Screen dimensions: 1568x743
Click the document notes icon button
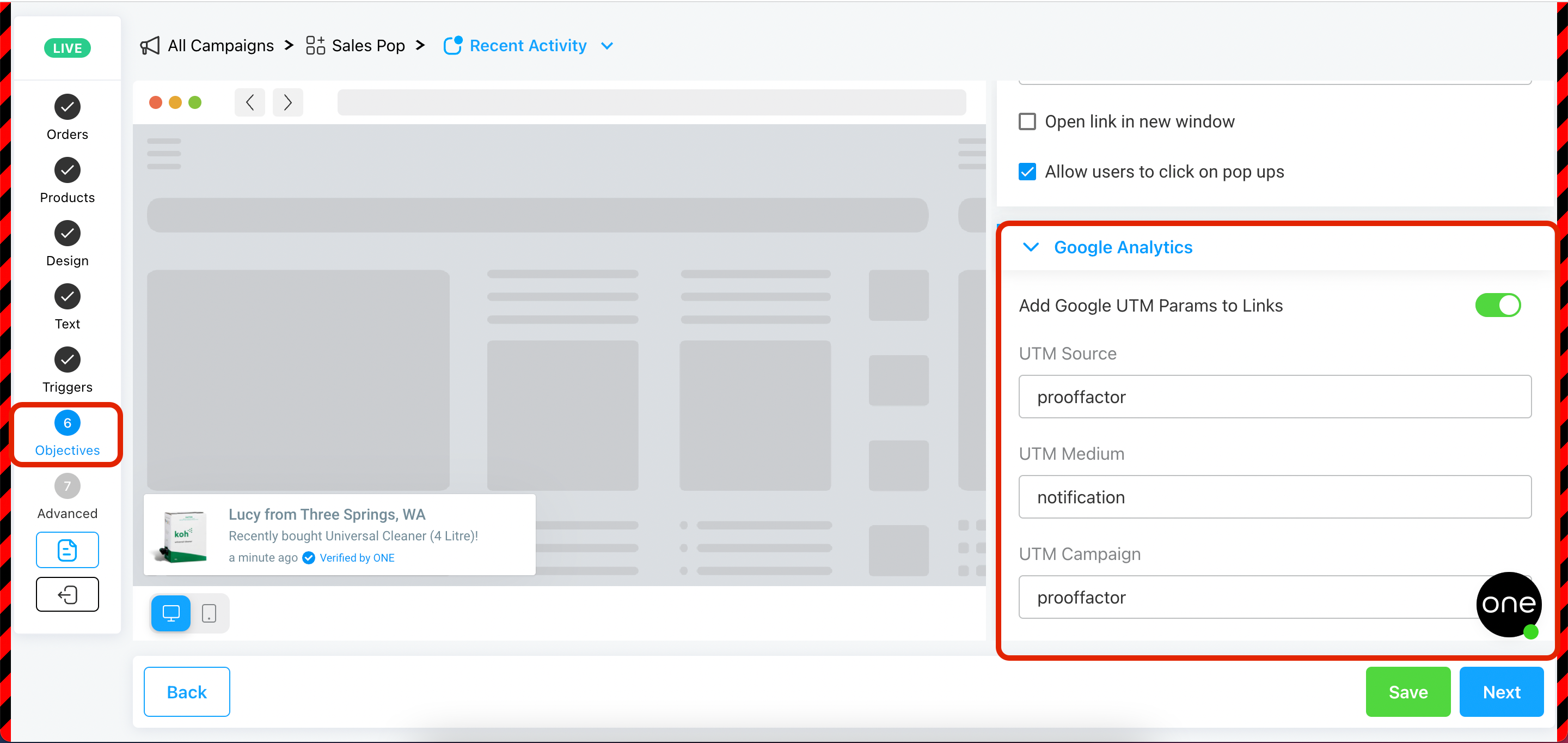point(67,550)
